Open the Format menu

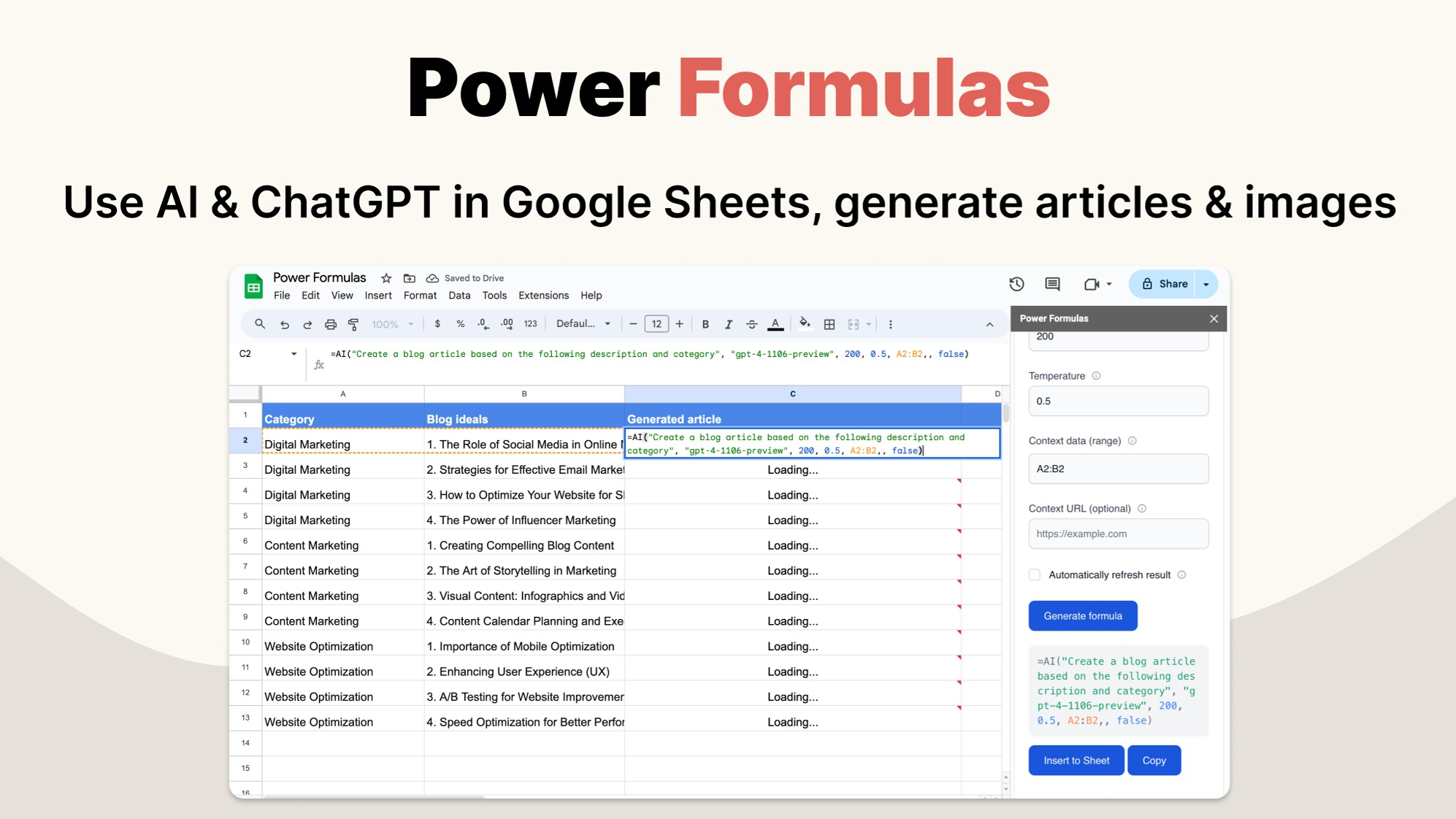(420, 296)
